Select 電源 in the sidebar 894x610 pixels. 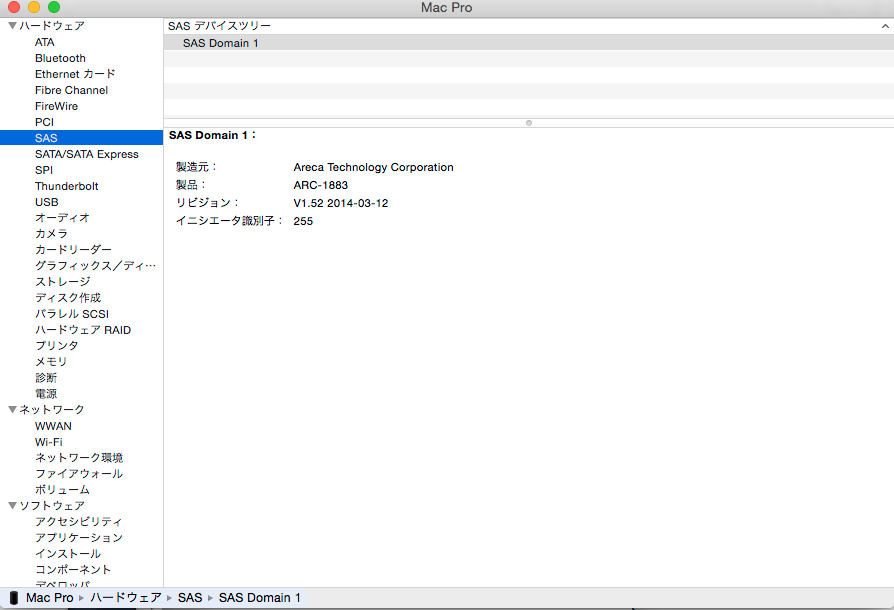tap(46, 393)
